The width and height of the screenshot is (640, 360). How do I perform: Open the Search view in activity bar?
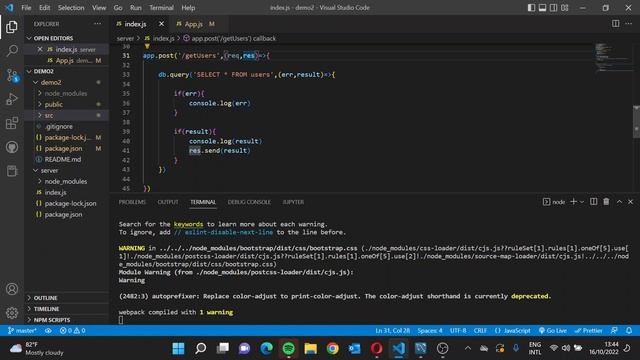tap(12, 51)
